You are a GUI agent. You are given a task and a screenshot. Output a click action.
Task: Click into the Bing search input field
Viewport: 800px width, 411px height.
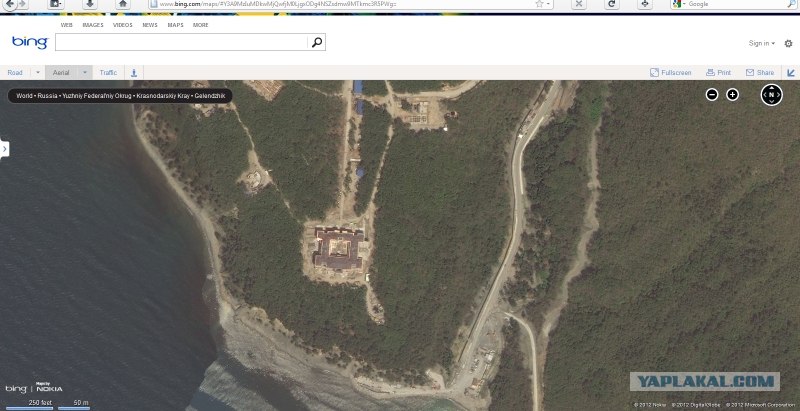coord(182,42)
